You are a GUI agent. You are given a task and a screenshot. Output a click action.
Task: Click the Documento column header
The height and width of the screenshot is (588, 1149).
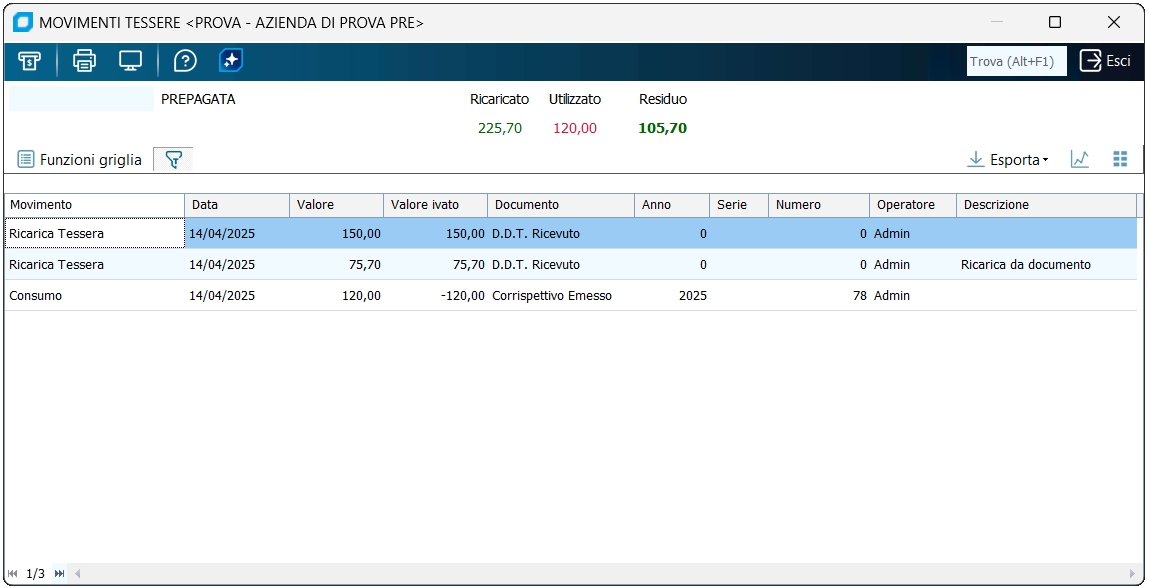(x=561, y=205)
